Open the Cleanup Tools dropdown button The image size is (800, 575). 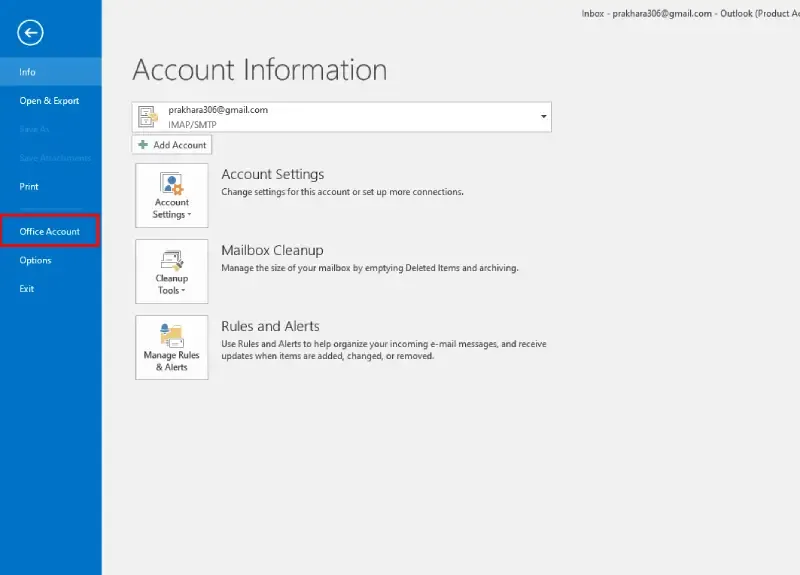(x=171, y=271)
